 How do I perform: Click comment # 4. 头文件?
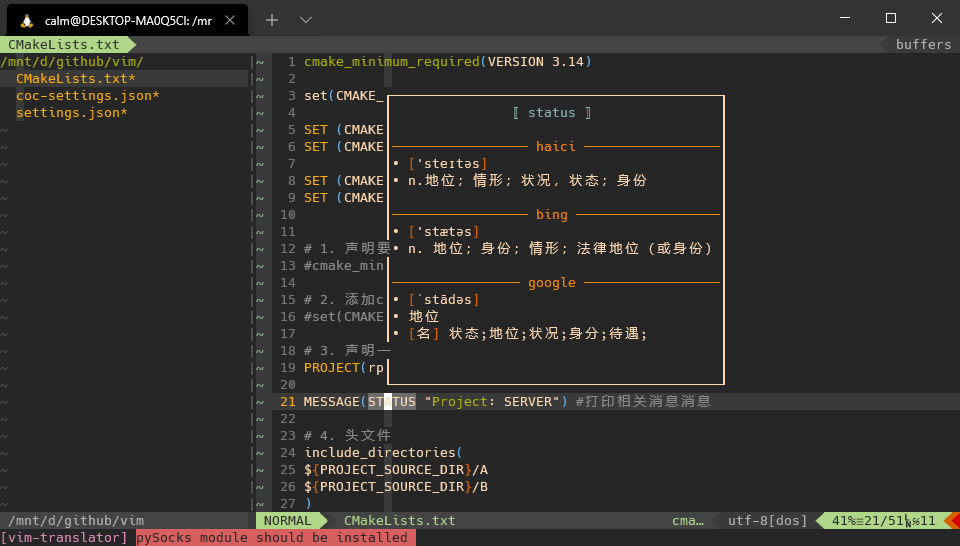[348, 436]
